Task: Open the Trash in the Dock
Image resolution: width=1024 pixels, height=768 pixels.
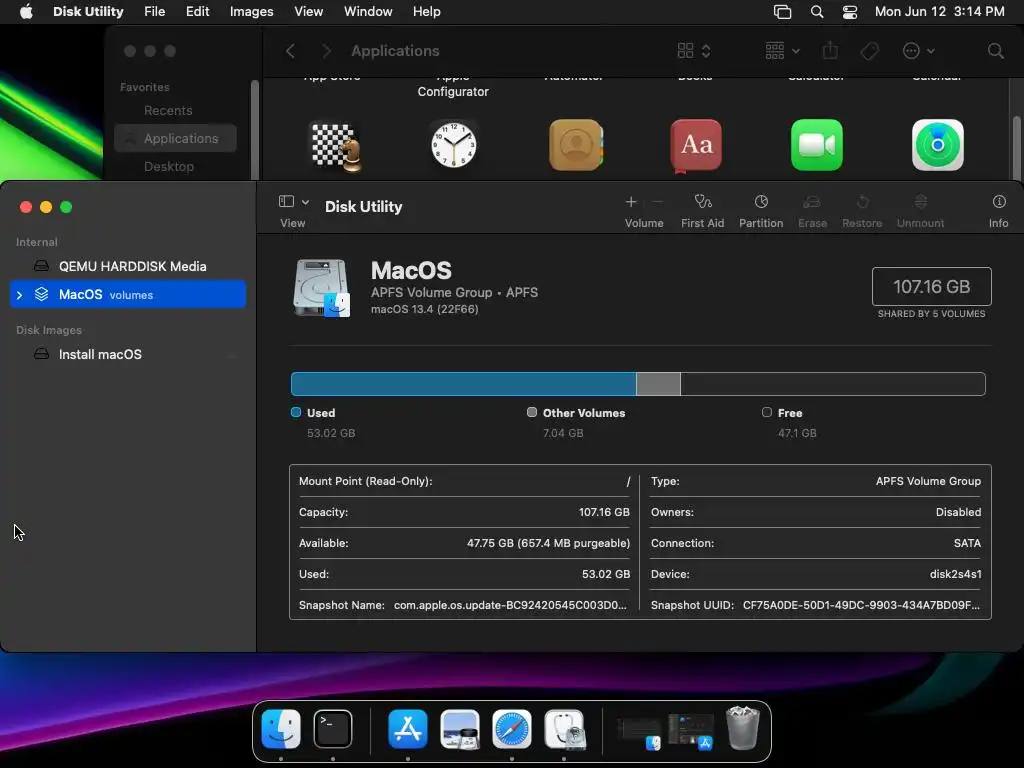Action: [x=743, y=728]
